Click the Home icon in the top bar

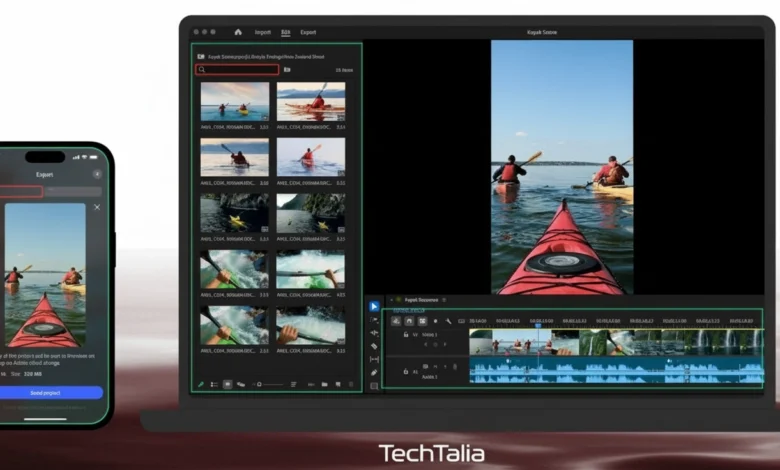238,32
